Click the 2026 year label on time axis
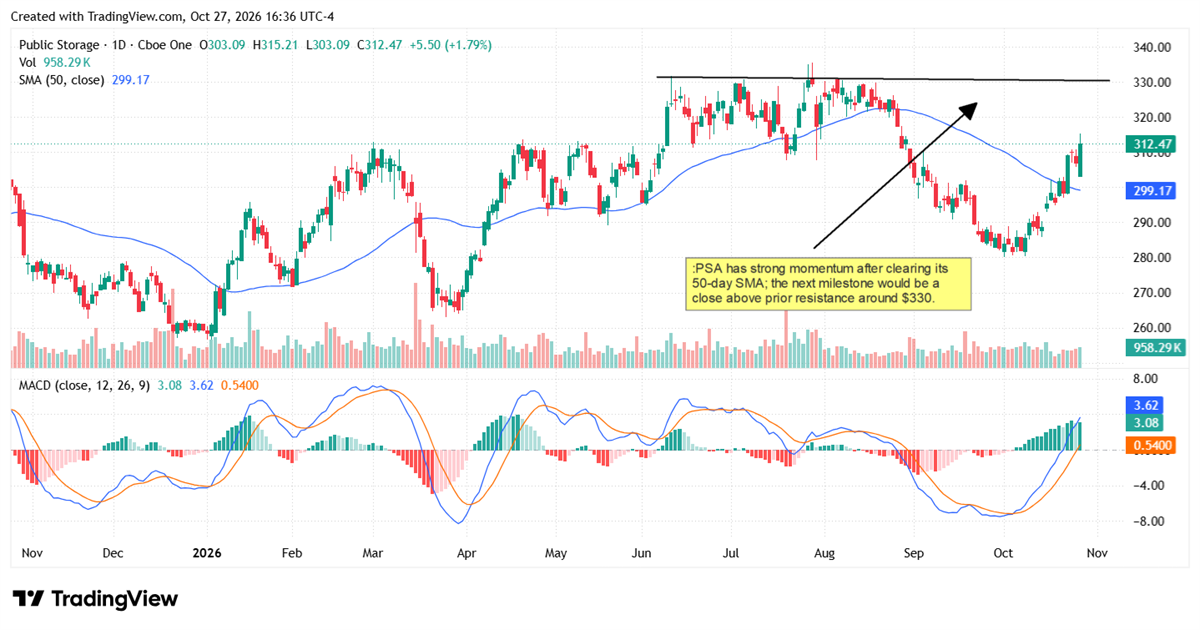 [x=207, y=552]
